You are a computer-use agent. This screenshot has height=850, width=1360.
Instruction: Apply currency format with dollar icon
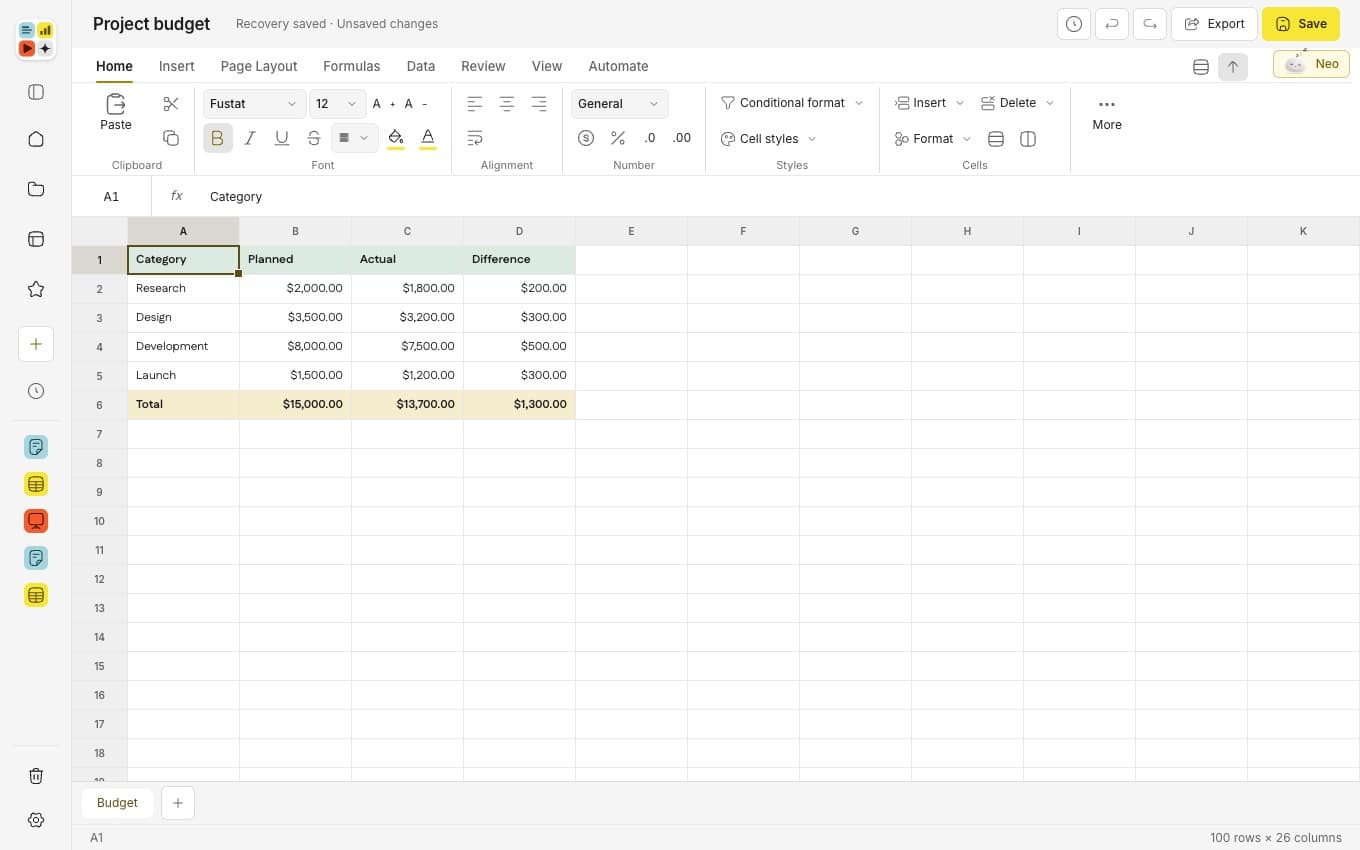pos(586,138)
